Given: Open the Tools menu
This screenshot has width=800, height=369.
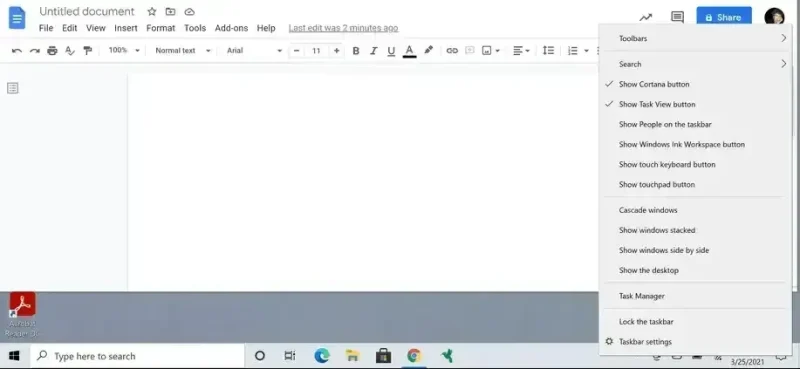Looking at the screenshot, I should pos(195,28).
